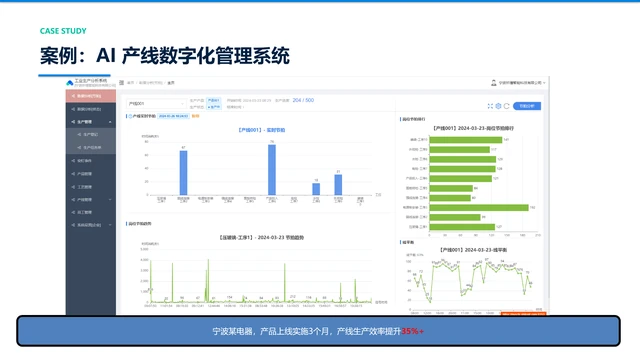The image size is (640, 360).
Task: Click the blue bar labeled 18
Action: coord(316,189)
